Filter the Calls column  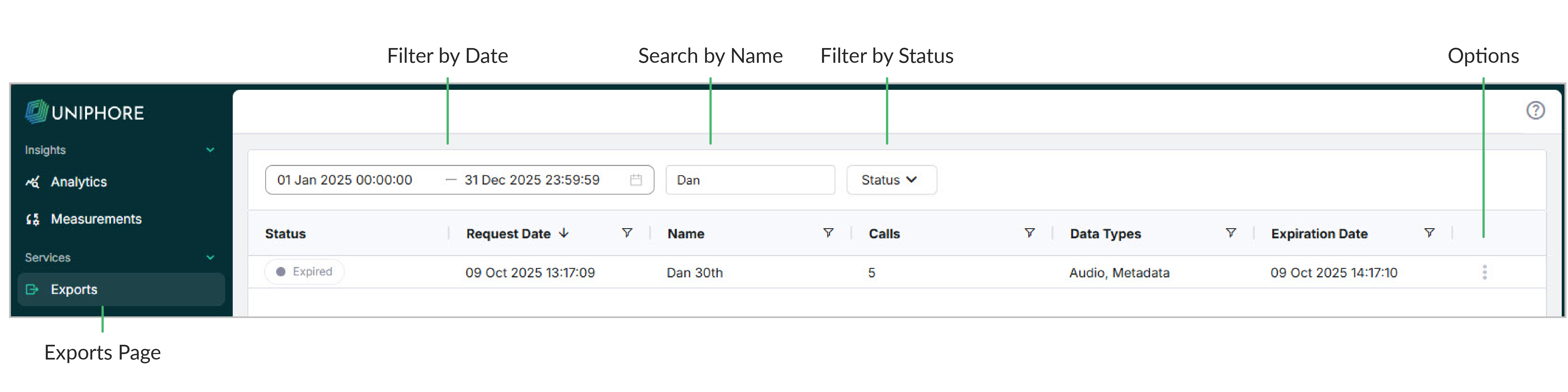point(1029,233)
